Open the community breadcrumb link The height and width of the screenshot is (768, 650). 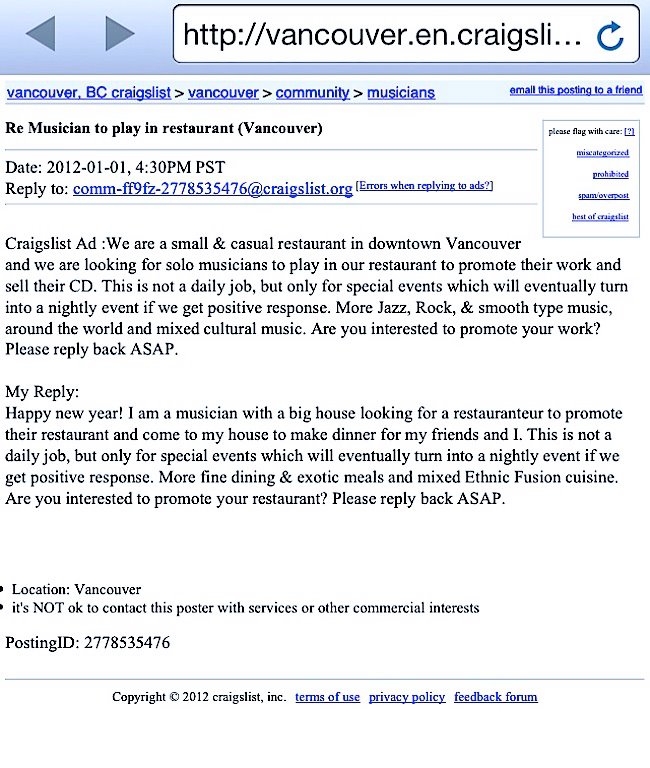pyautogui.click(x=313, y=93)
